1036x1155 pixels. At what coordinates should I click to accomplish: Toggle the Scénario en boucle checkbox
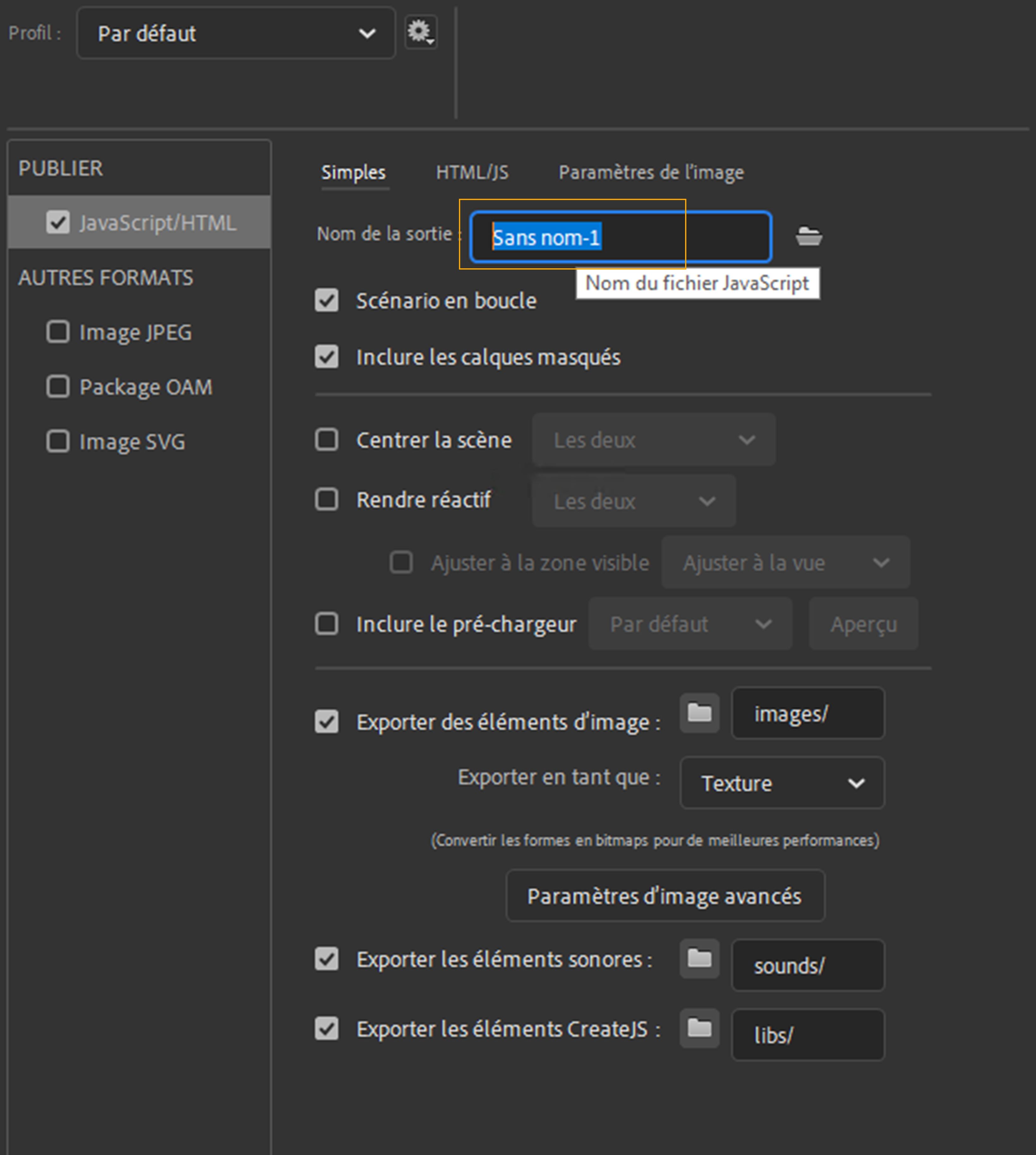pyautogui.click(x=327, y=301)
